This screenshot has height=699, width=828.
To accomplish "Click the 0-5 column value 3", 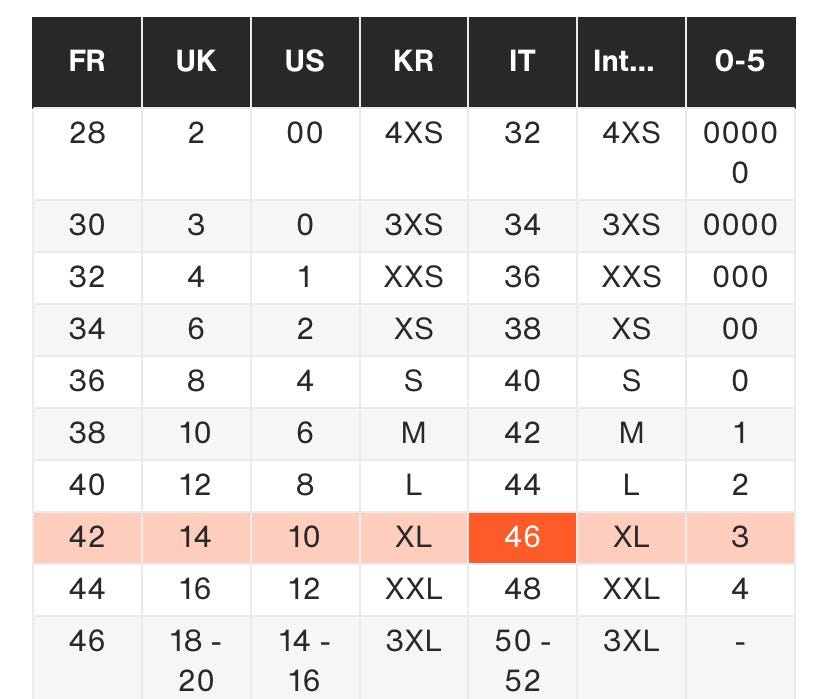I will coord(740,537).
